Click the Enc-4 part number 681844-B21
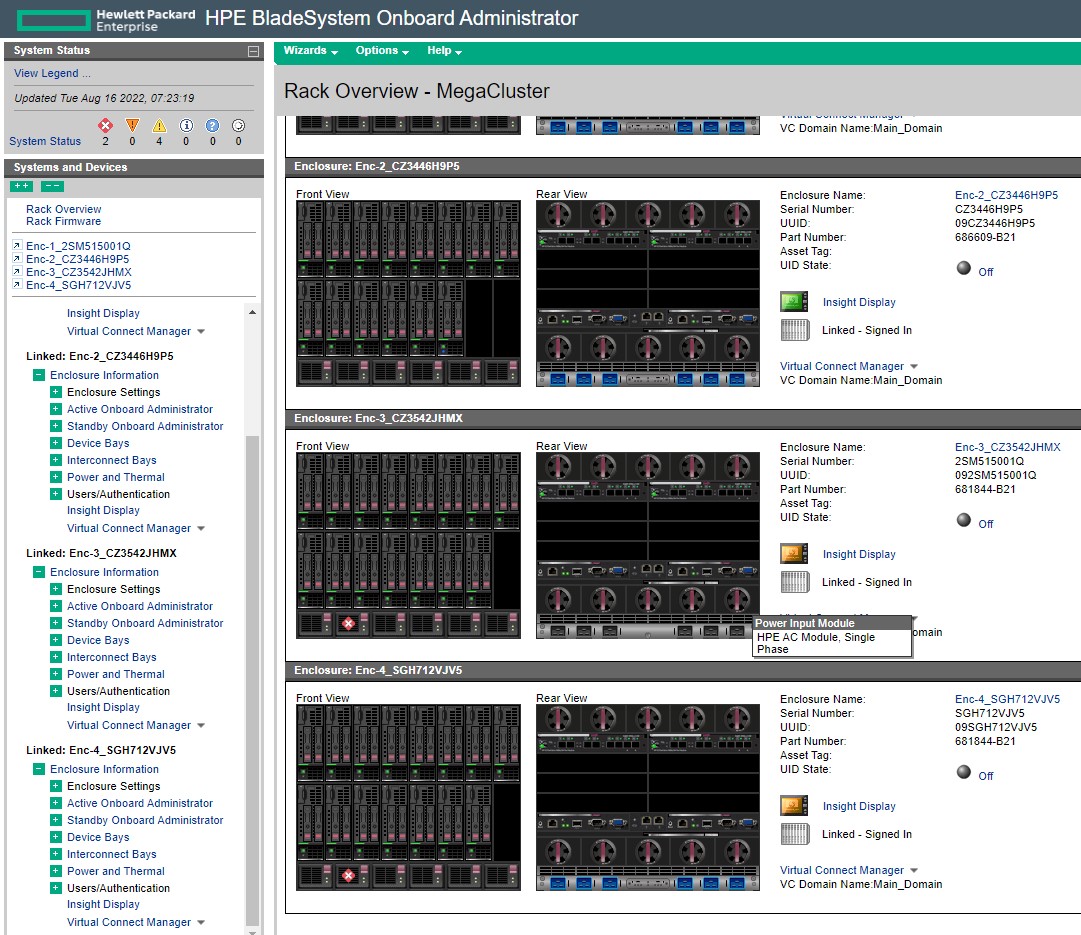The image size is (1081, 935). pos(984,741)
